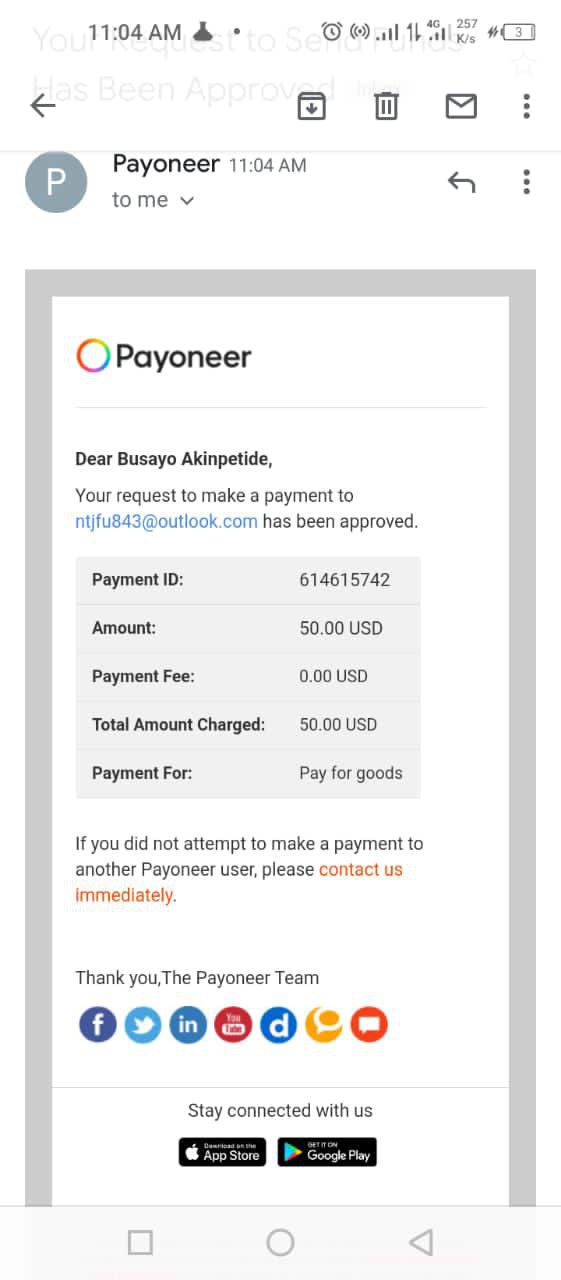Tap the Android home circle button

[x=280, y=1242]
